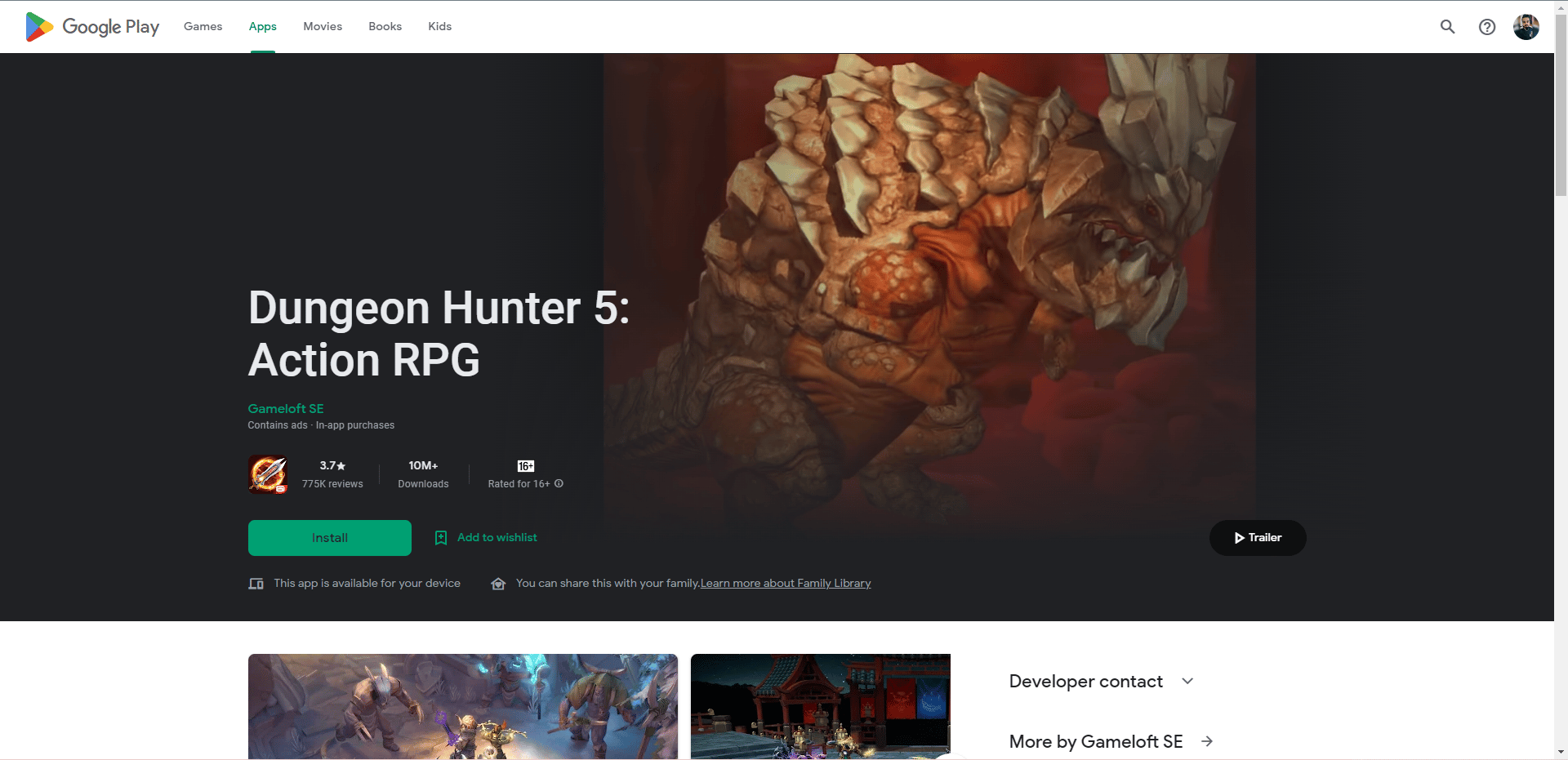Image resolution: width=1568 pixels, height=760 pixels.
Task: Select the Kids tab
Action: [439, 27]
